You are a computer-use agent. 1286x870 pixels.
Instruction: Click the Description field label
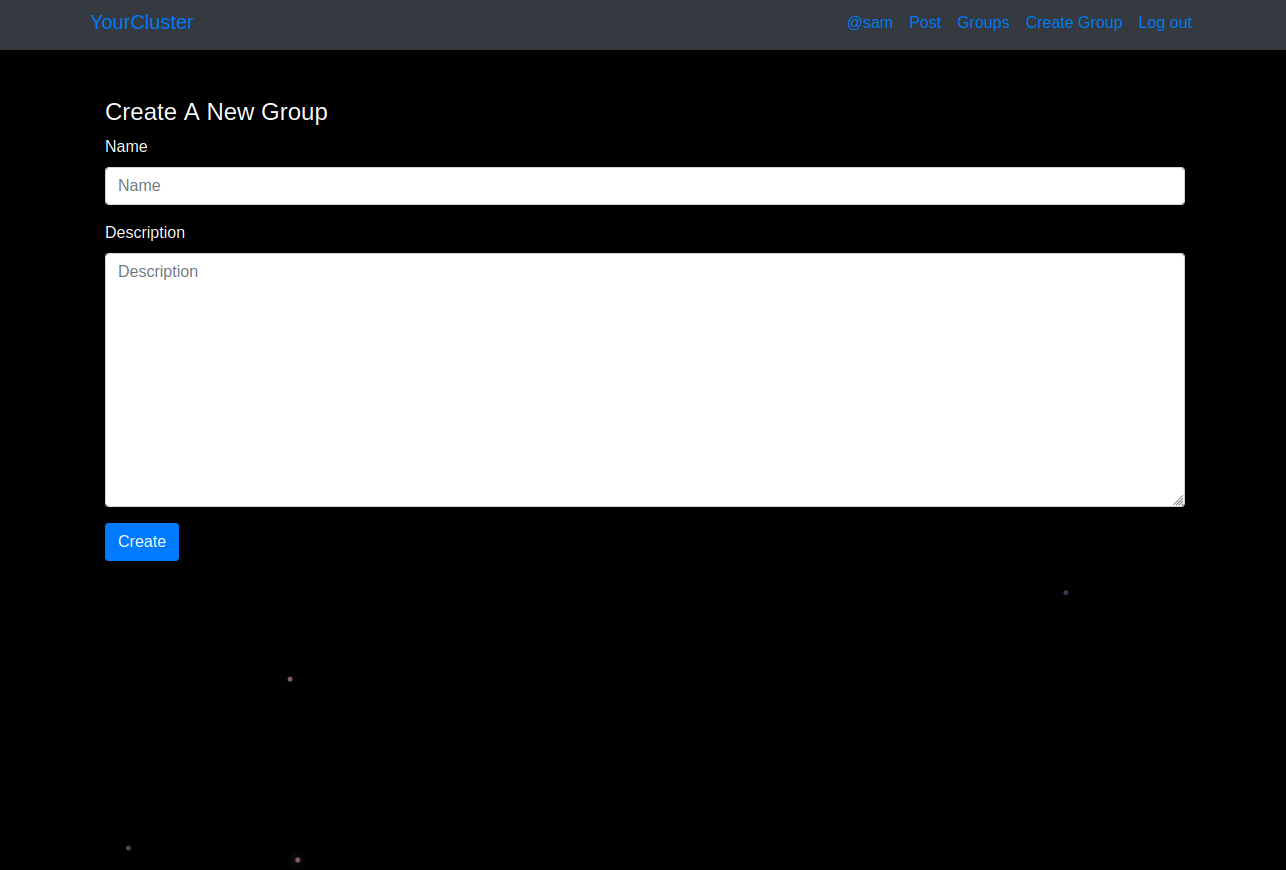coord(145,232)
